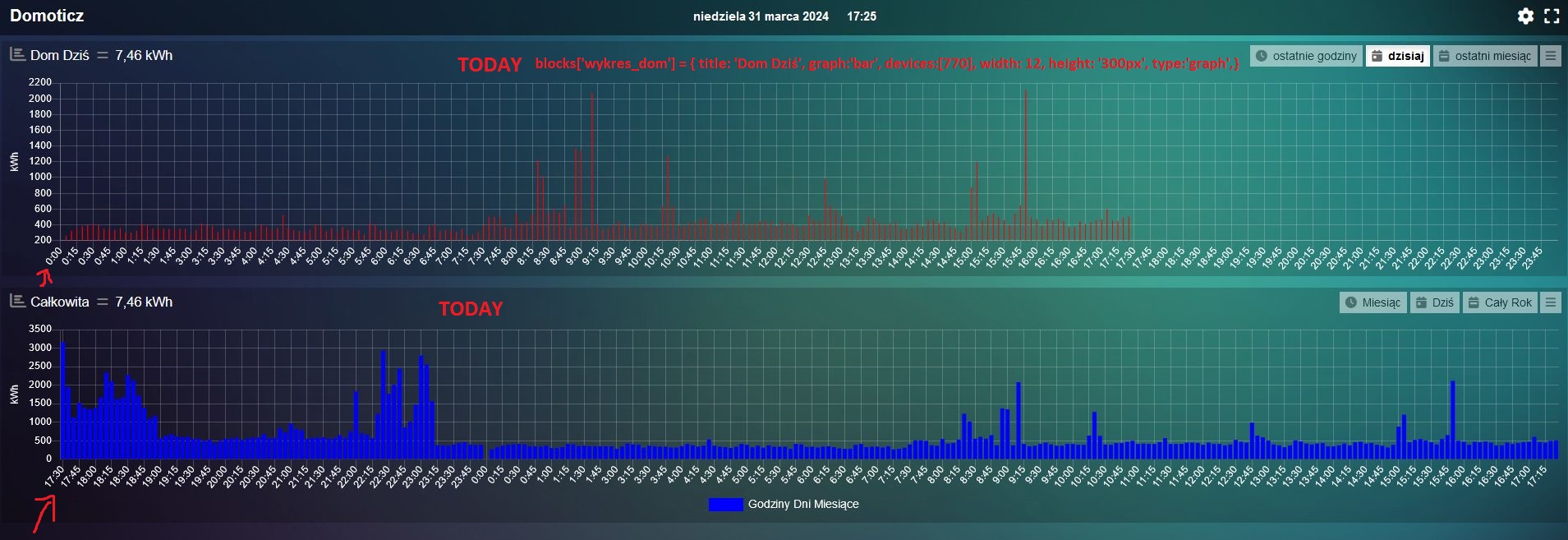The width and height of the screenshot is (1568, 540).
Task: Click the 2200 label on the upper y-axis
Action: 40,82
